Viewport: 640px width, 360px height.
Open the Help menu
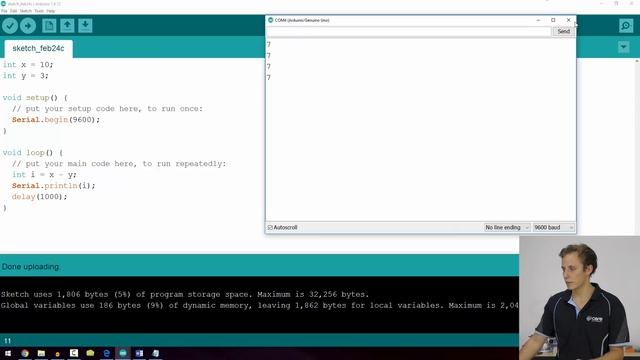coord(51,11)
